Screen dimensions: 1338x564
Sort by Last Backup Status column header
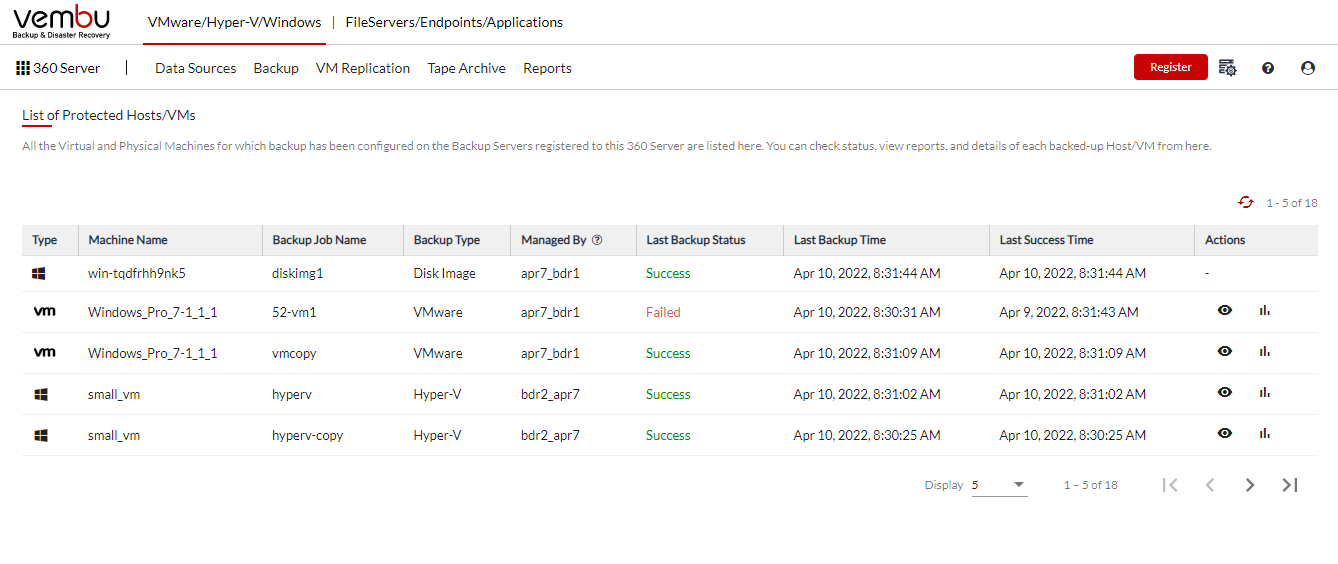click(x=696, y=240)
